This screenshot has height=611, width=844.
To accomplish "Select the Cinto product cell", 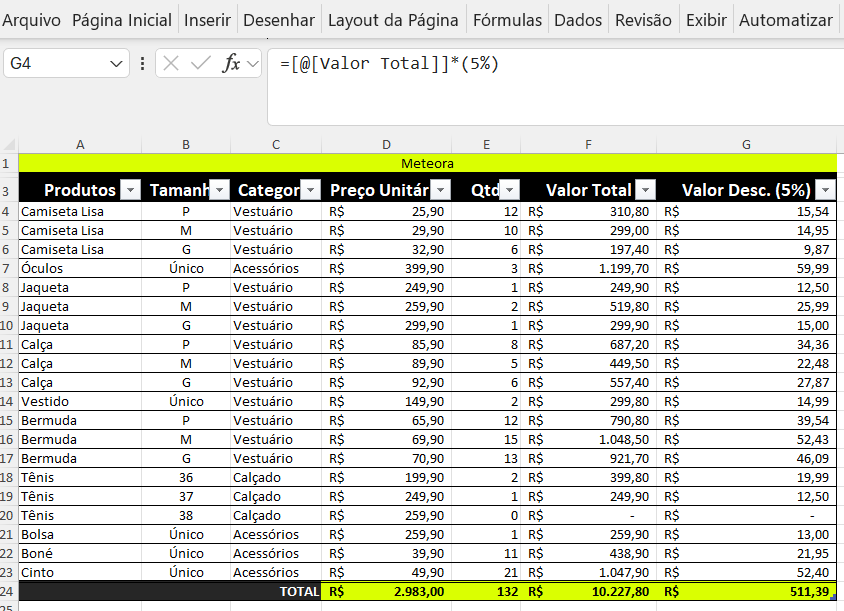I will click(80, 572).
